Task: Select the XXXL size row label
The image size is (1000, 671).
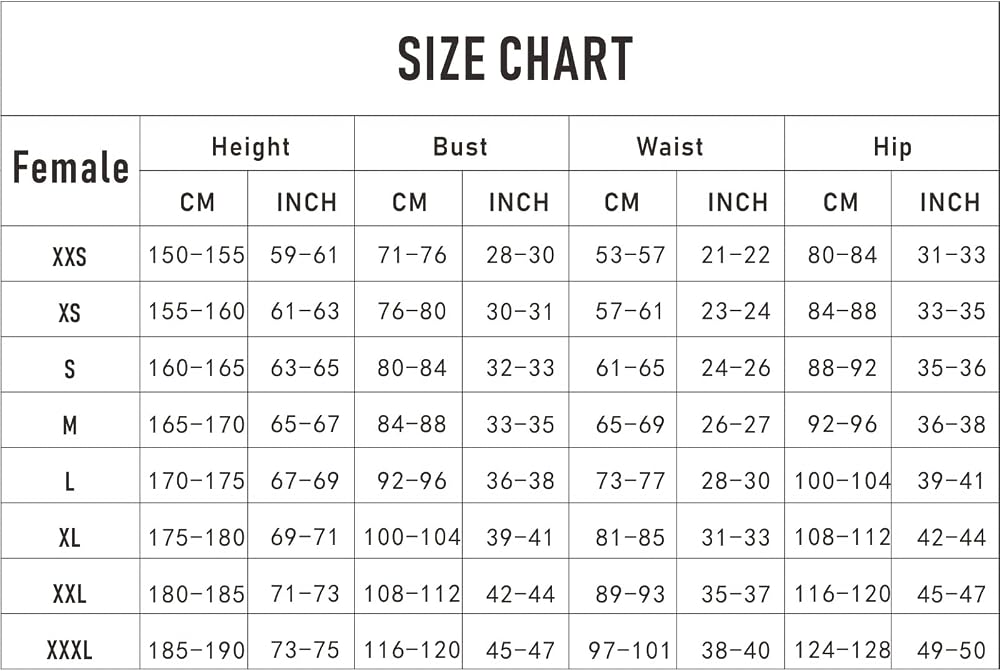Action: (70, 651)
